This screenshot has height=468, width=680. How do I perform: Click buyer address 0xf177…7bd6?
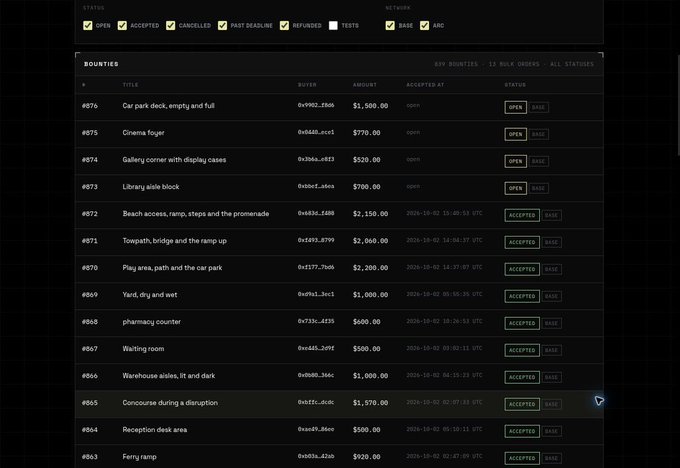[316, 267]
